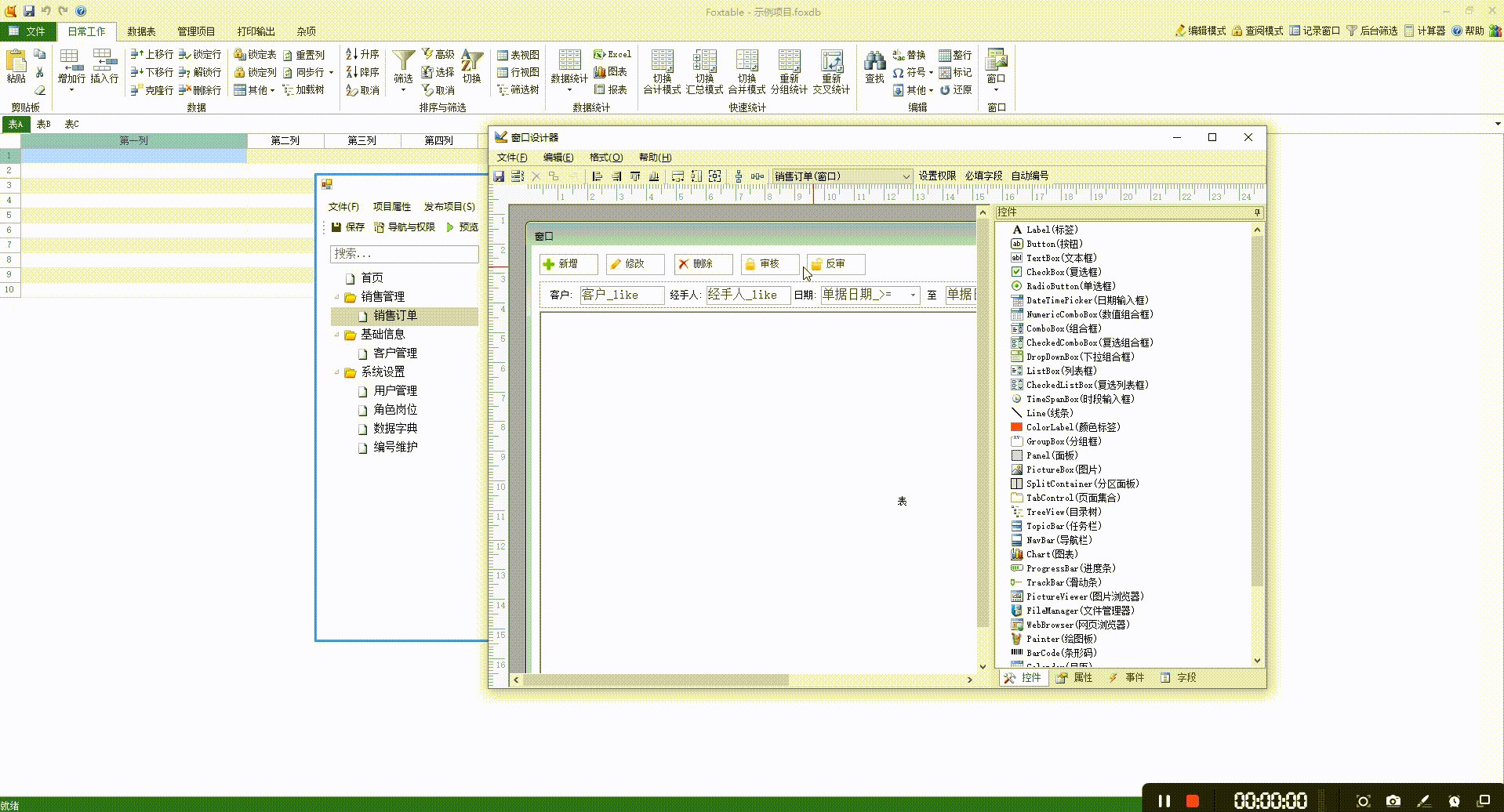Image resolution: width=1504 pixels, height=812 pixels.
Task: Click the 查找 binoculars icon
Action: [x=874, y=63]
